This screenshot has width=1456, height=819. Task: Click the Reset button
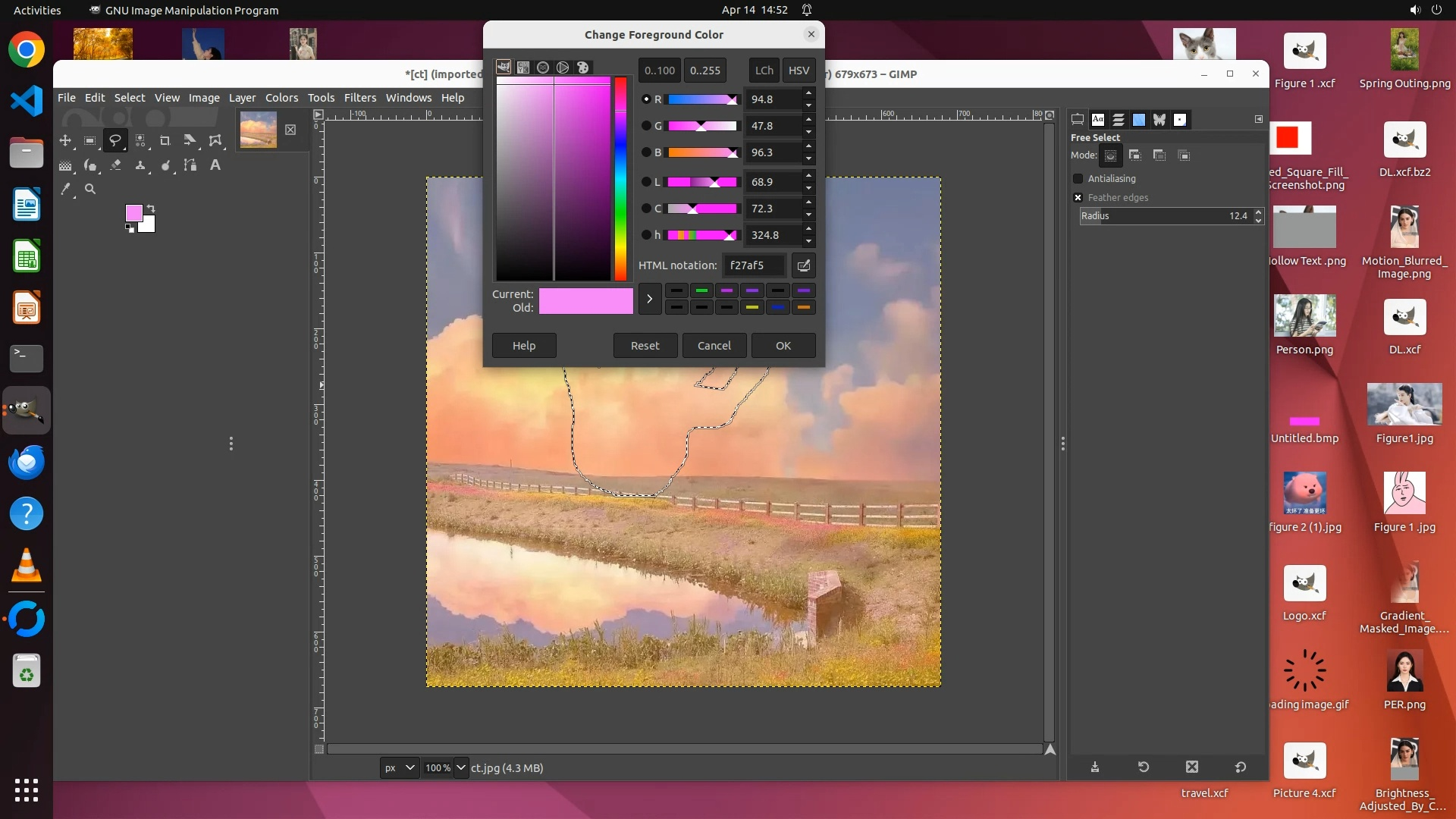pos(645,346)
